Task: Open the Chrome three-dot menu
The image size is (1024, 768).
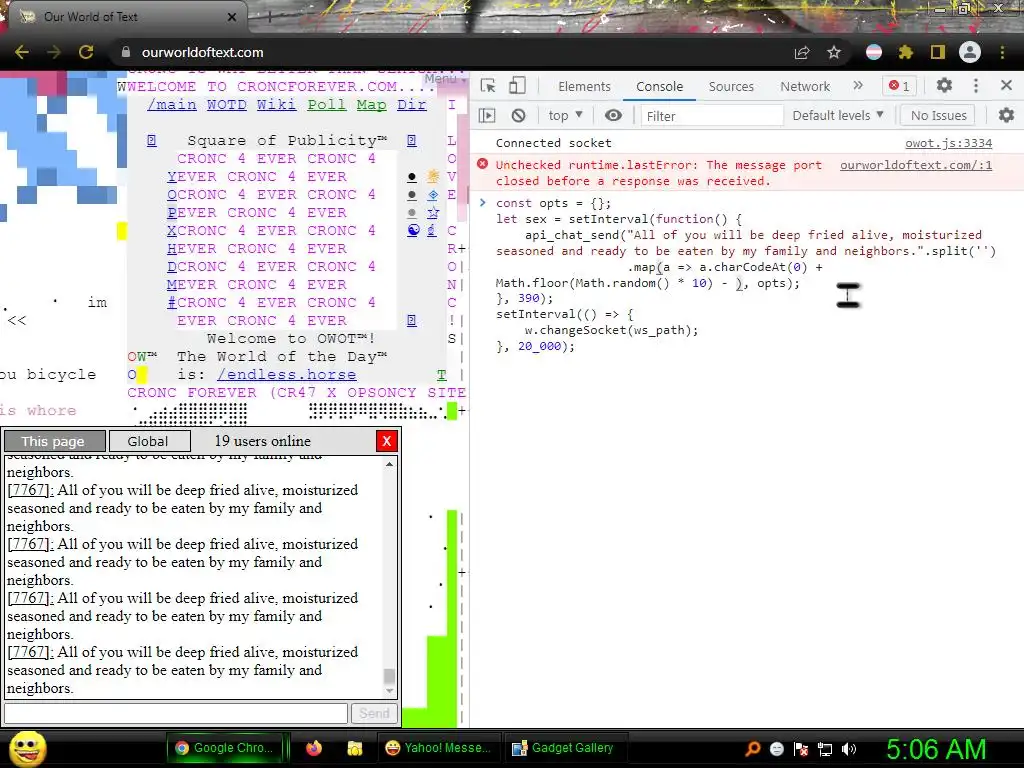Action: tap(1002, 52)
